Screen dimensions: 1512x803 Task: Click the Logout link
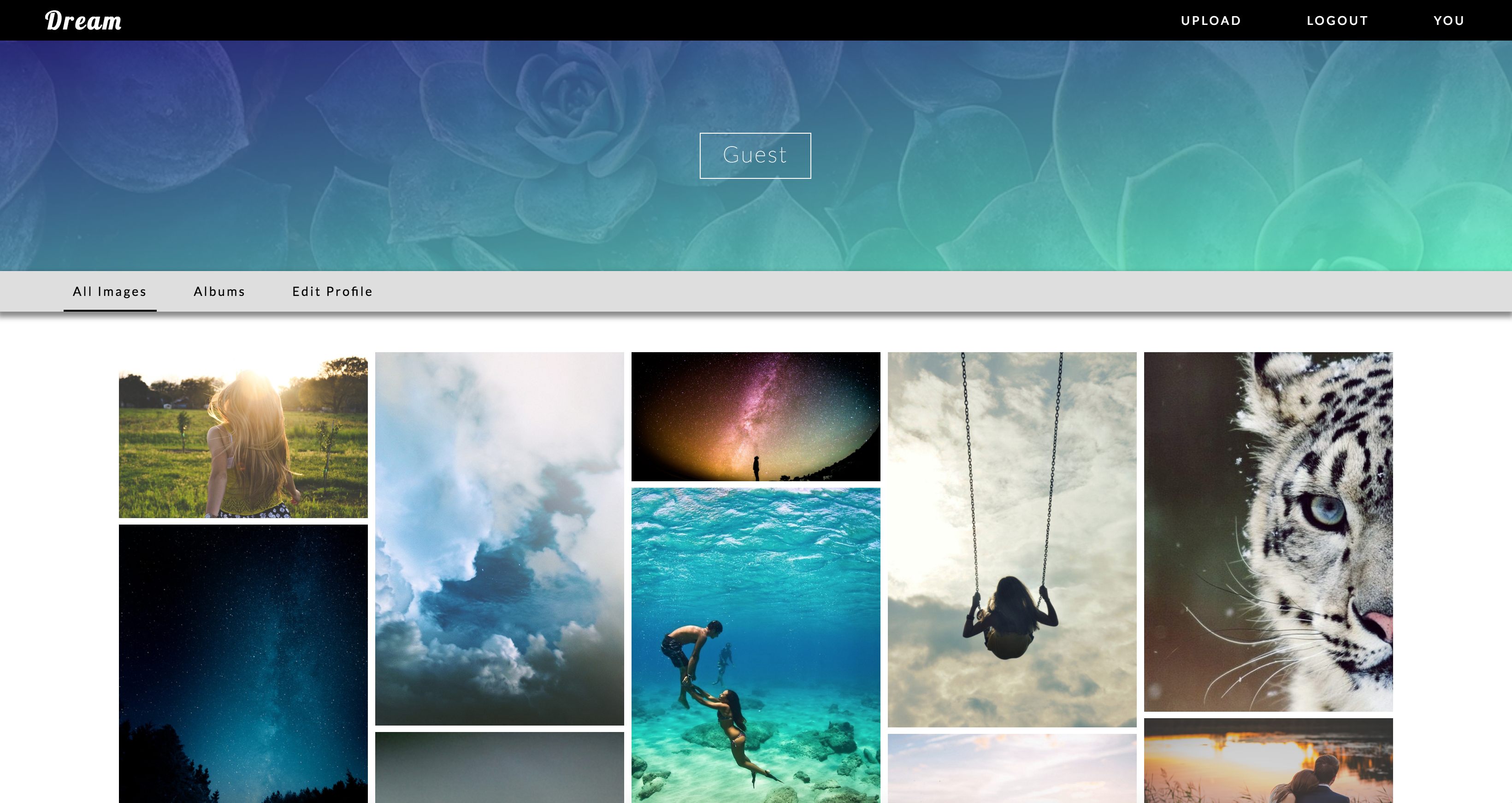1337,21
